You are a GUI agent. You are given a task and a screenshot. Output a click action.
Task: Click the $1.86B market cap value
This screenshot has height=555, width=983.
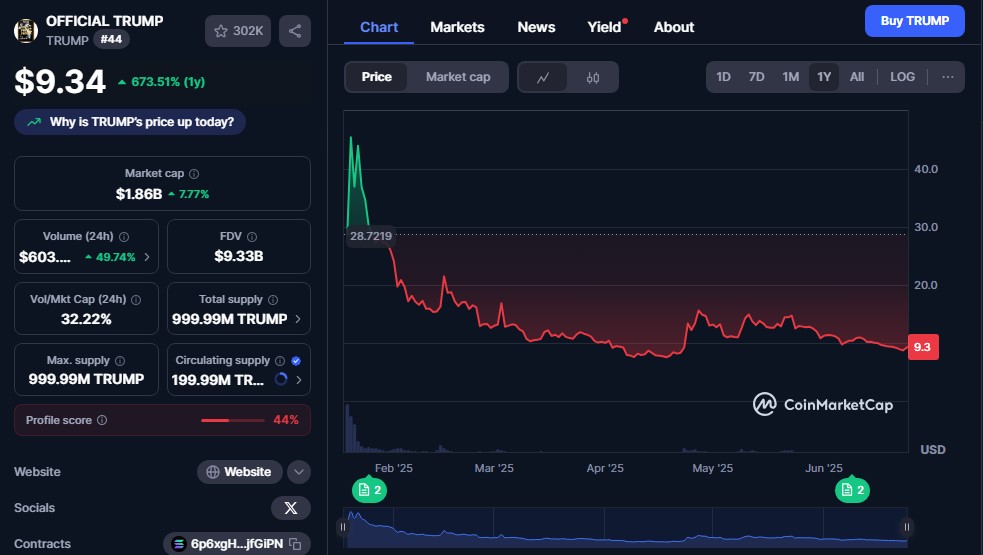[139, 194]
